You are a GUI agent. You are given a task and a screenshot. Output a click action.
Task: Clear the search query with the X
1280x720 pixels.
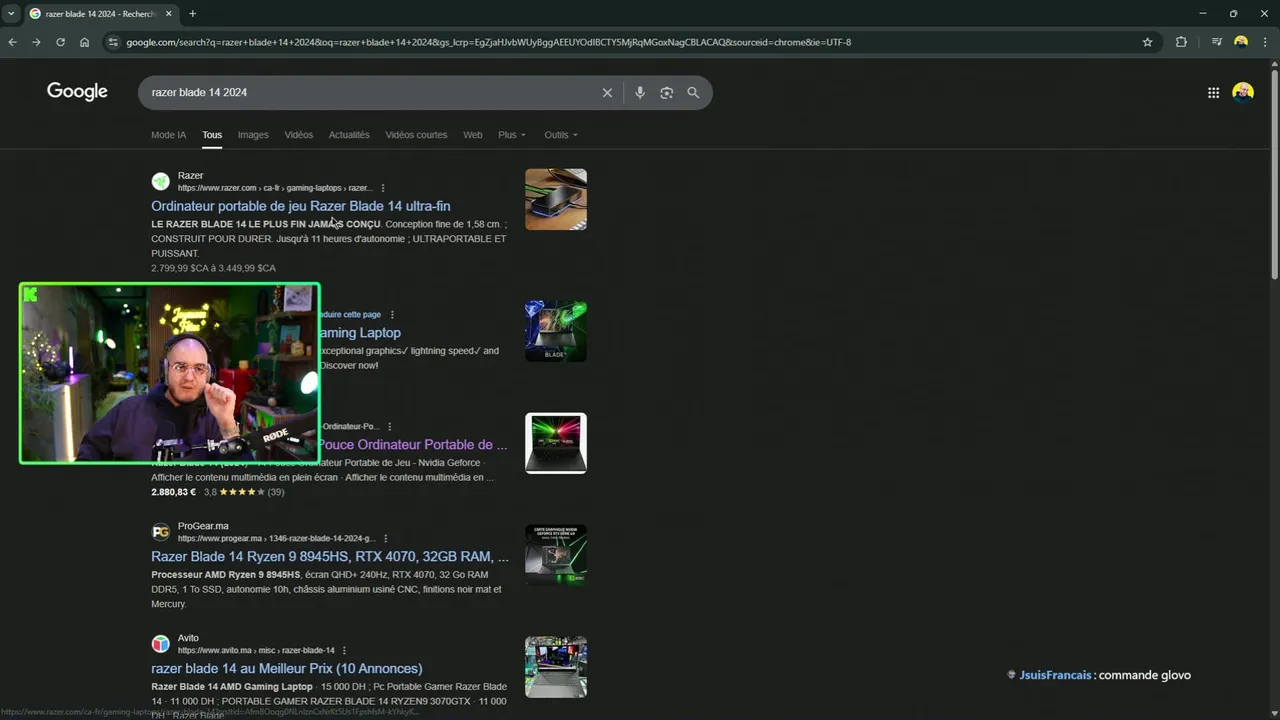(607, 92)
